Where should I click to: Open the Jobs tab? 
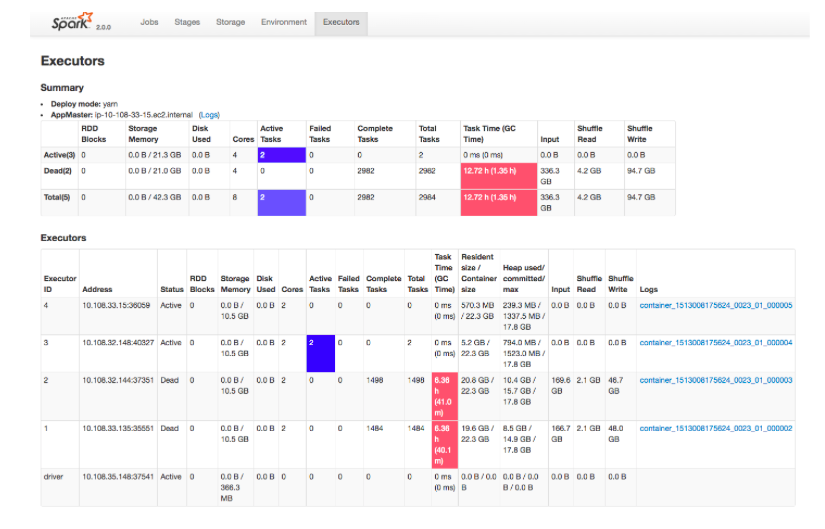coord(149,22)
